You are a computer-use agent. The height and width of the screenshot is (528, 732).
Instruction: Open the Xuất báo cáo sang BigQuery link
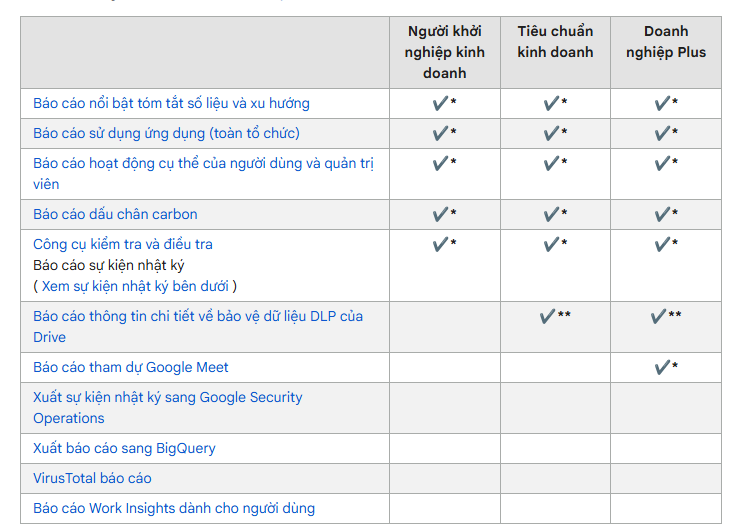124,448
